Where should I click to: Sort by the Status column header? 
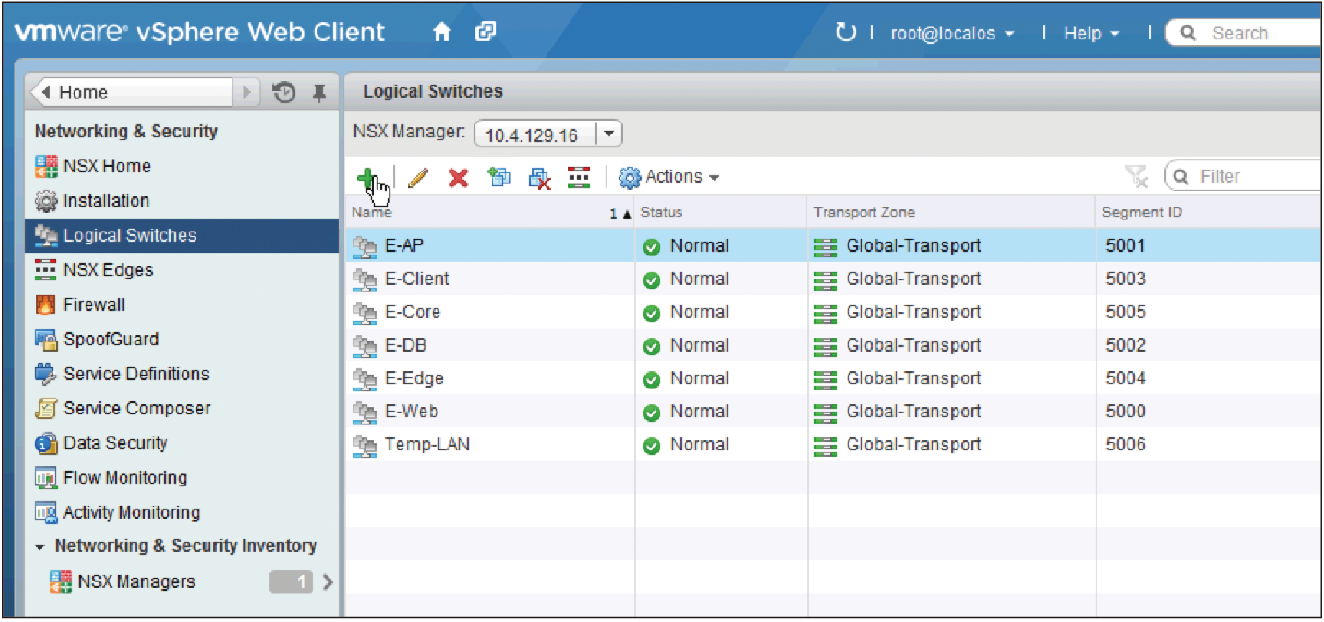[x=721, y=212]
